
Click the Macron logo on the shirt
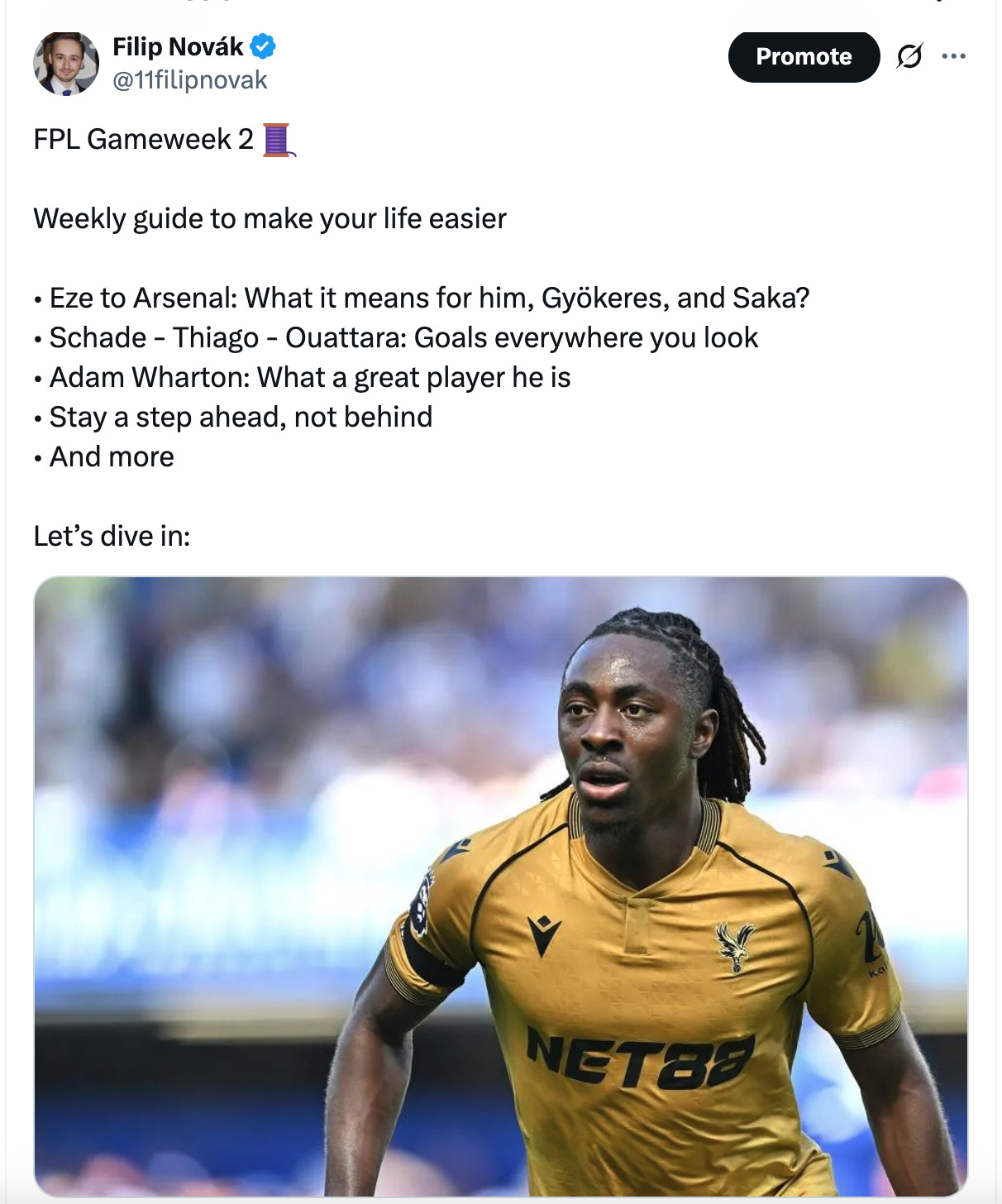544,934
